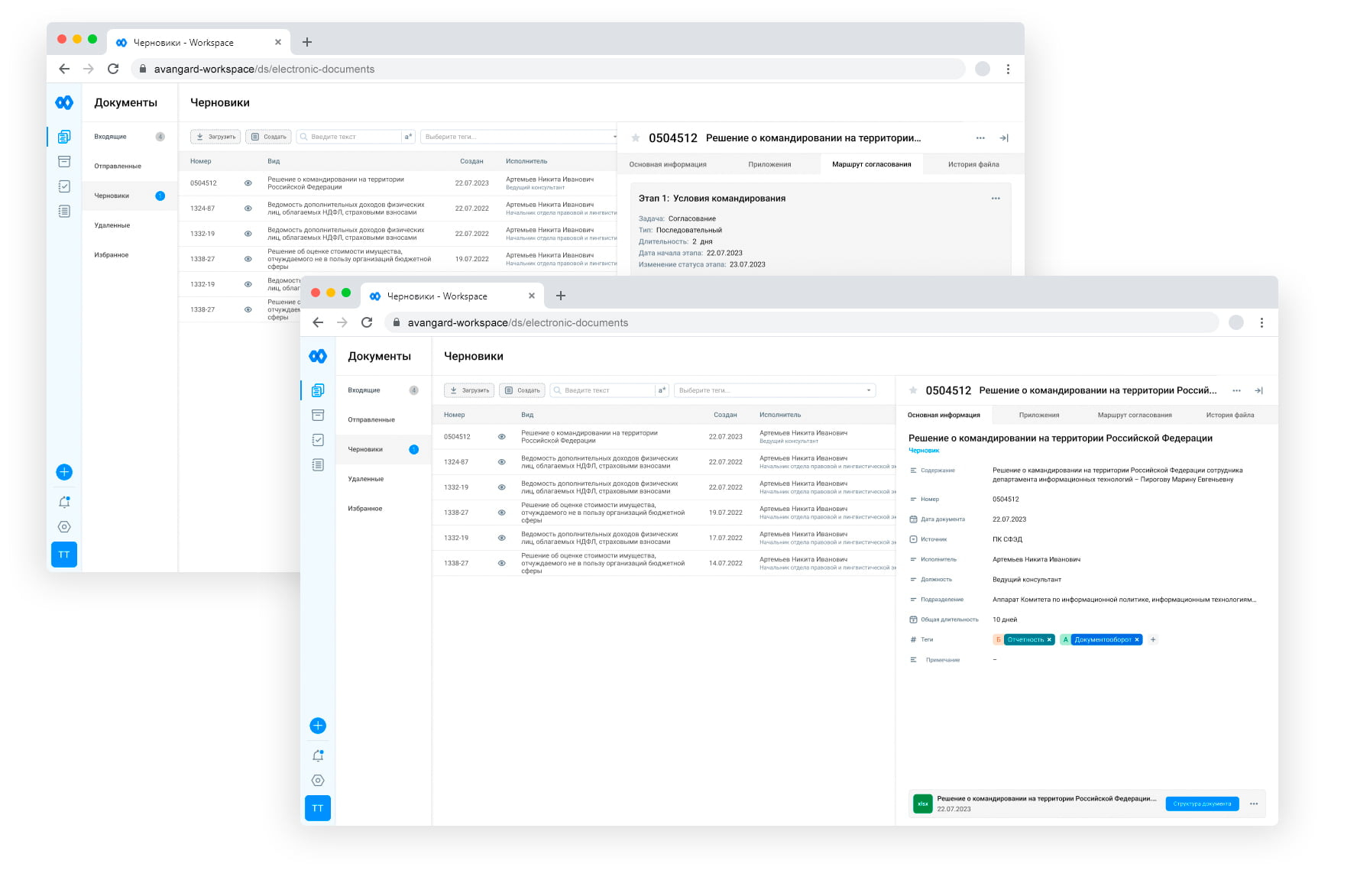The image size is (1357, 896).
Task: Click the 'Введите текст' search field in front window
Action: coord(604,390)
